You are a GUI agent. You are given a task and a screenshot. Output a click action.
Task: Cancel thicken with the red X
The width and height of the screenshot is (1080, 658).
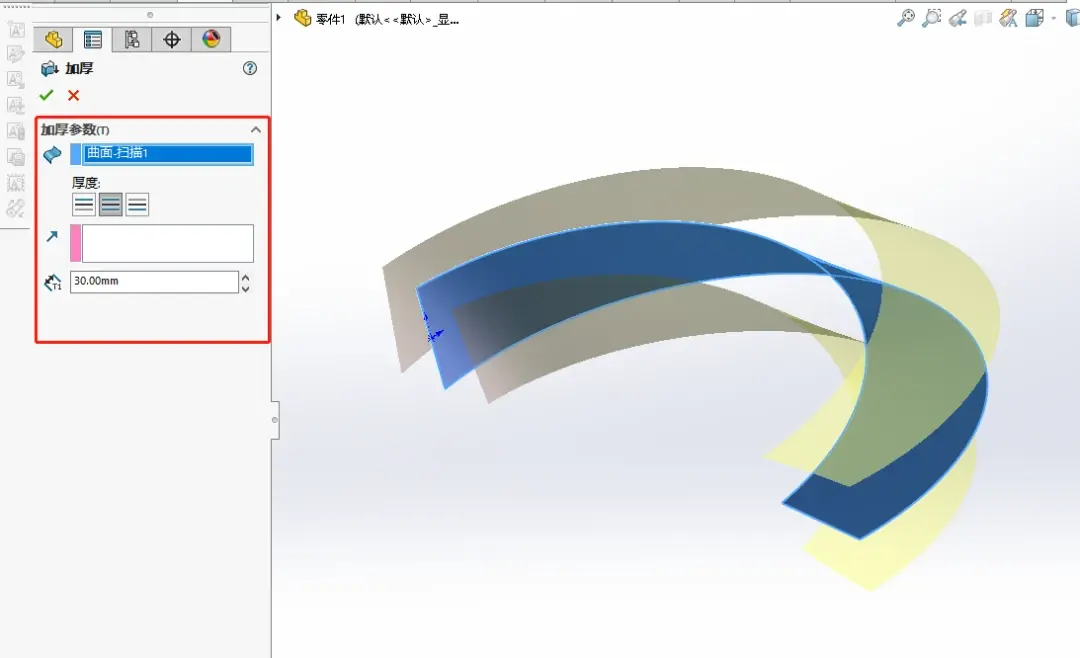pos(74,95)
